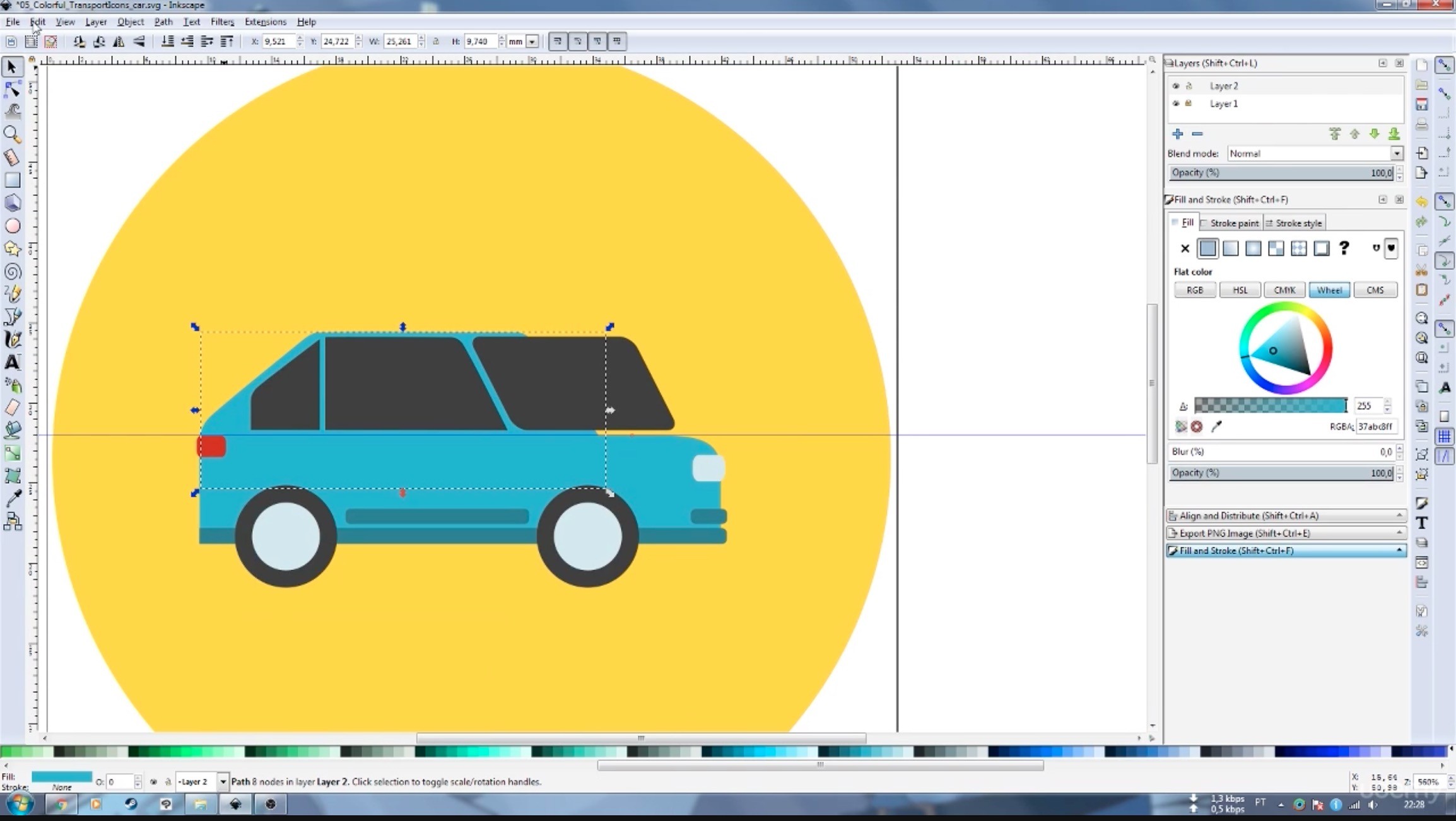Image resolution: width=1456 pixels, height=821 pixels.
Task: Toggle visibility of Layer 2
Action: tap(1175, 86)
